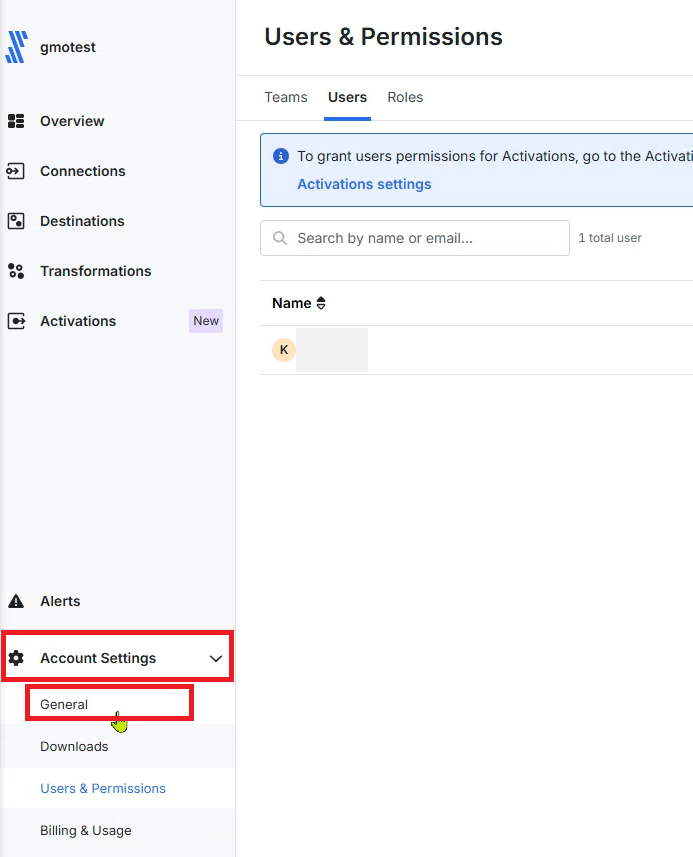Image resolution: width=693 pixels, height=857 pixels.
Task: Click the Search by name or email field
Action: coord(415,238)
